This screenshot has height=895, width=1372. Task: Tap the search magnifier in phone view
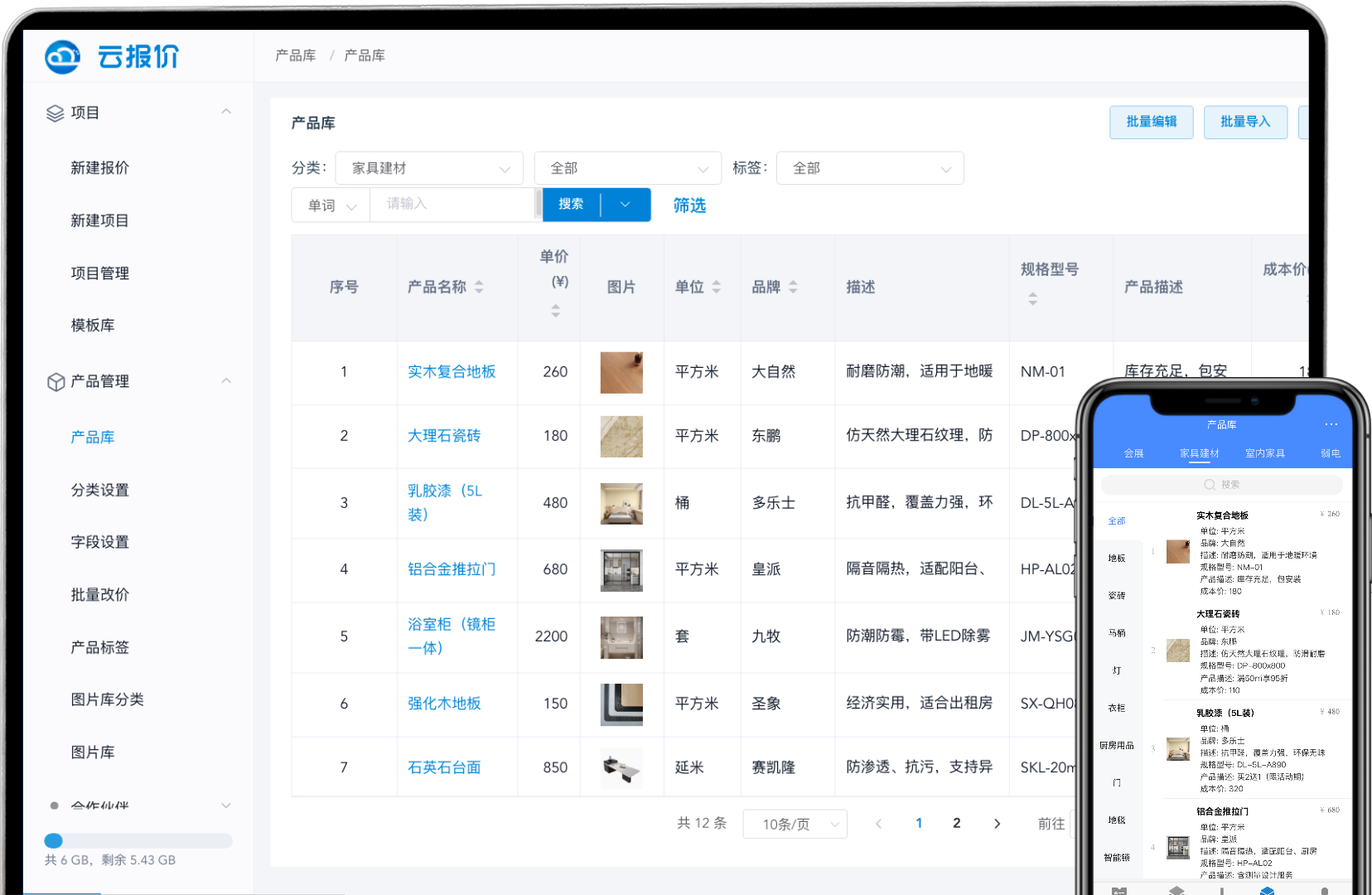[x=1210, y=485]
